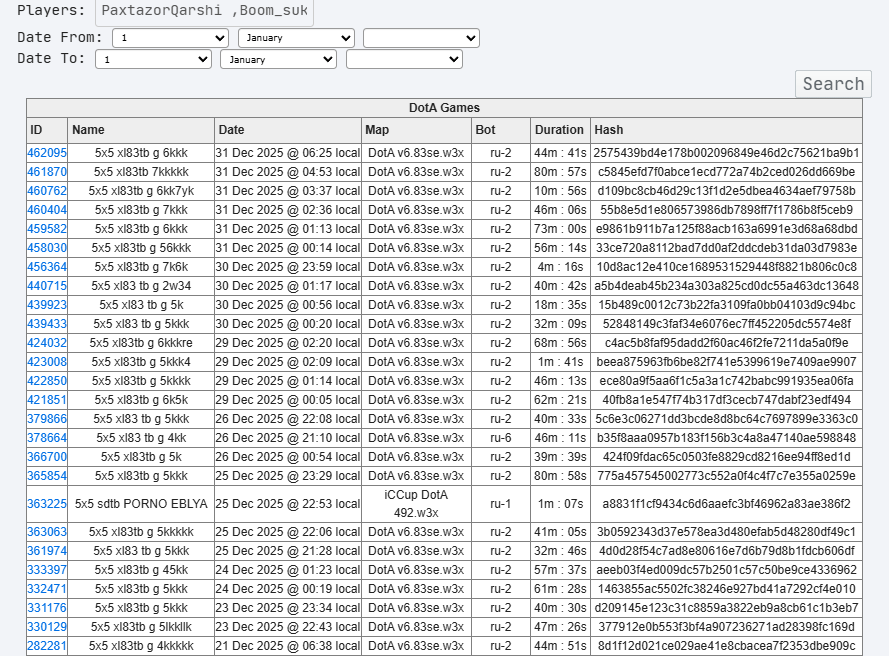
Task: Open the Date To year dropdown
Action: pos(404,60)
